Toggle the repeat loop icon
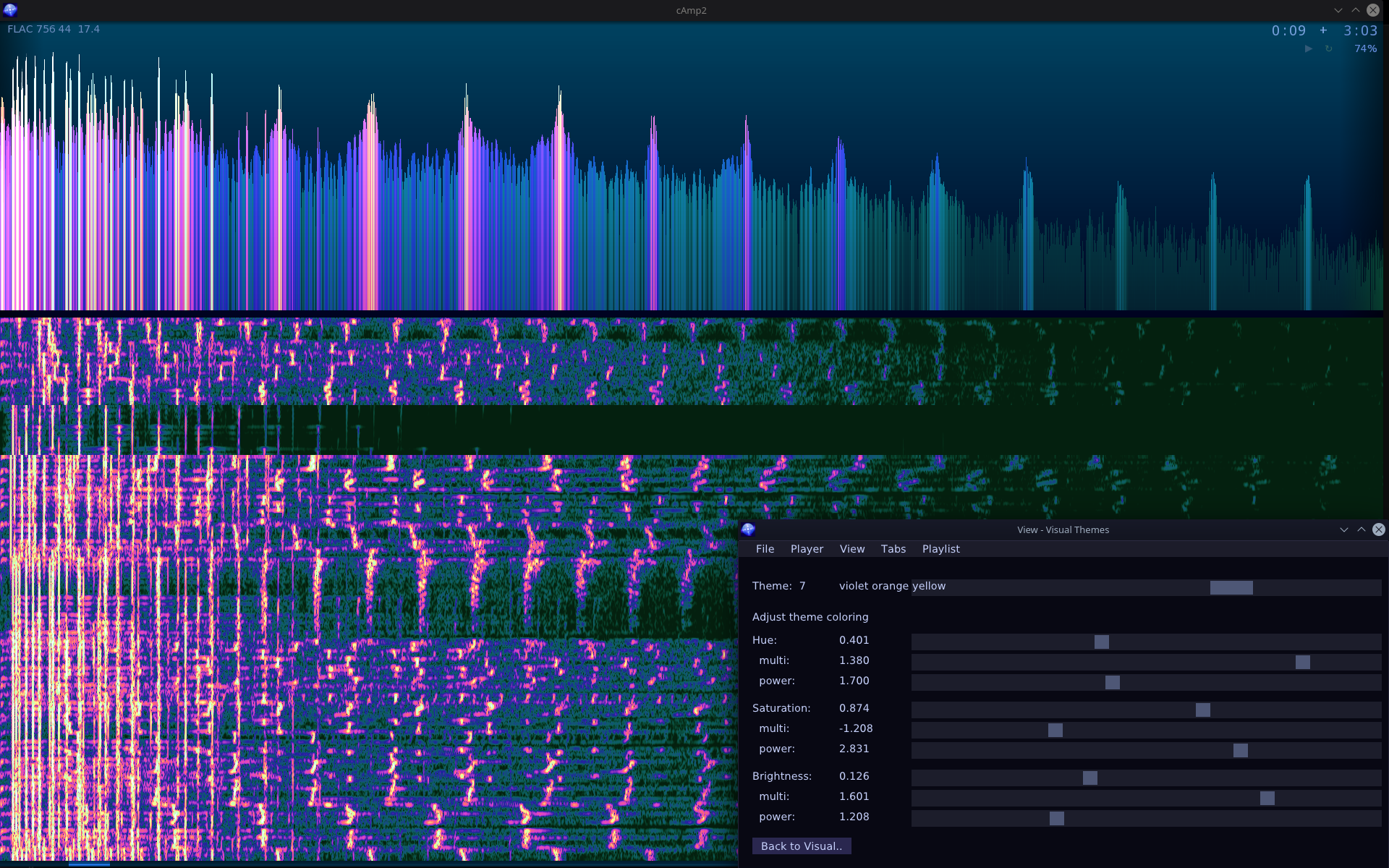Viewport: 1389px width, 868px height. (x=1328, y=48)
